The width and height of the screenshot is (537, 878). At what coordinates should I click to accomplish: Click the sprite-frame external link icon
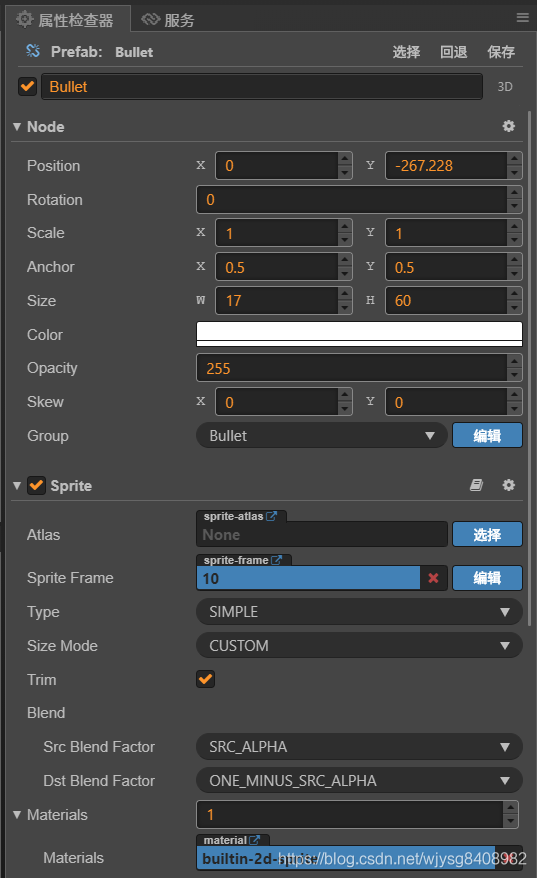tap(277, 560)
